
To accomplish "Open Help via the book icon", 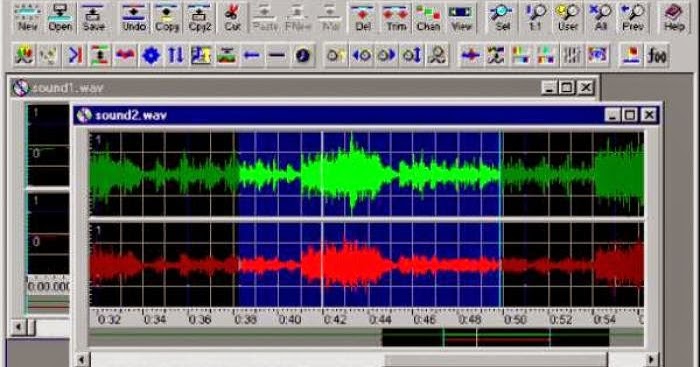I will tap(674, 17).
